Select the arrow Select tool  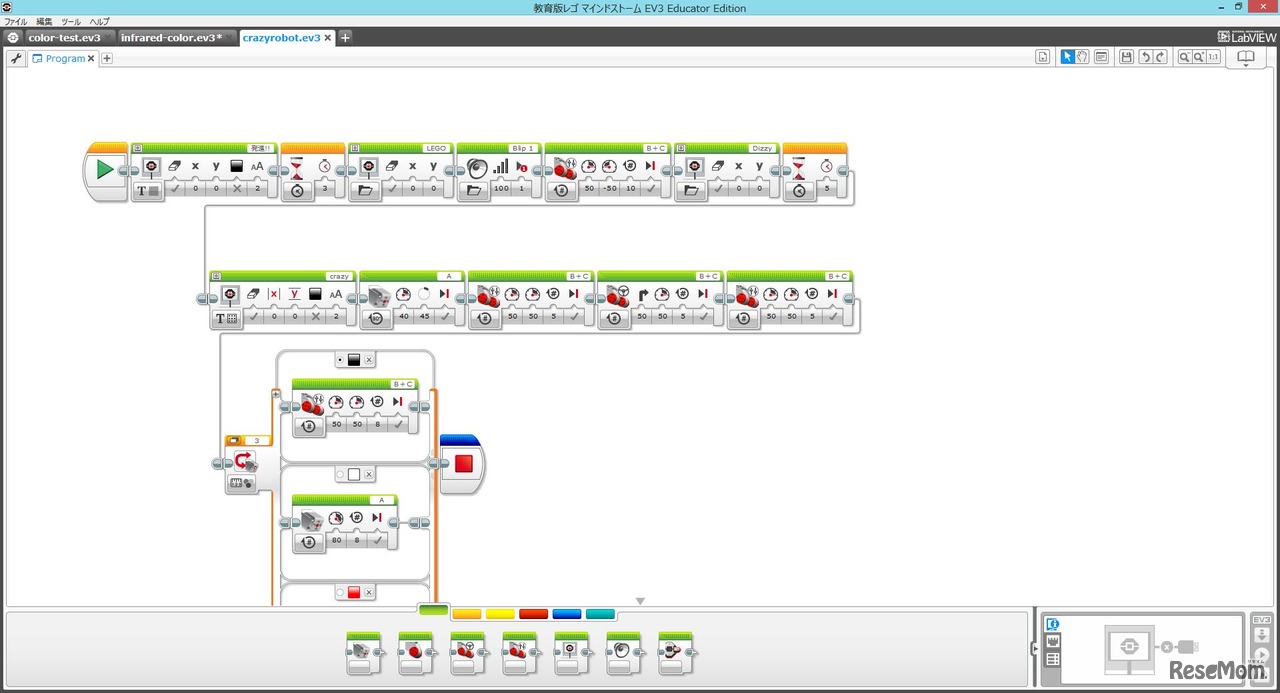[x=1067, y=57]
